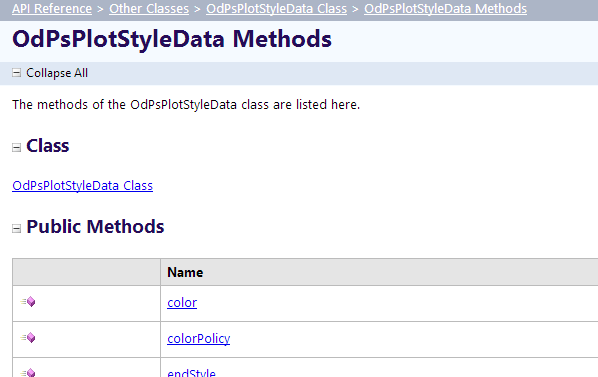This screenshot has width=598, height=377.
Task: Click the Collapse All minus icon
Action: (x=16, y=72)
